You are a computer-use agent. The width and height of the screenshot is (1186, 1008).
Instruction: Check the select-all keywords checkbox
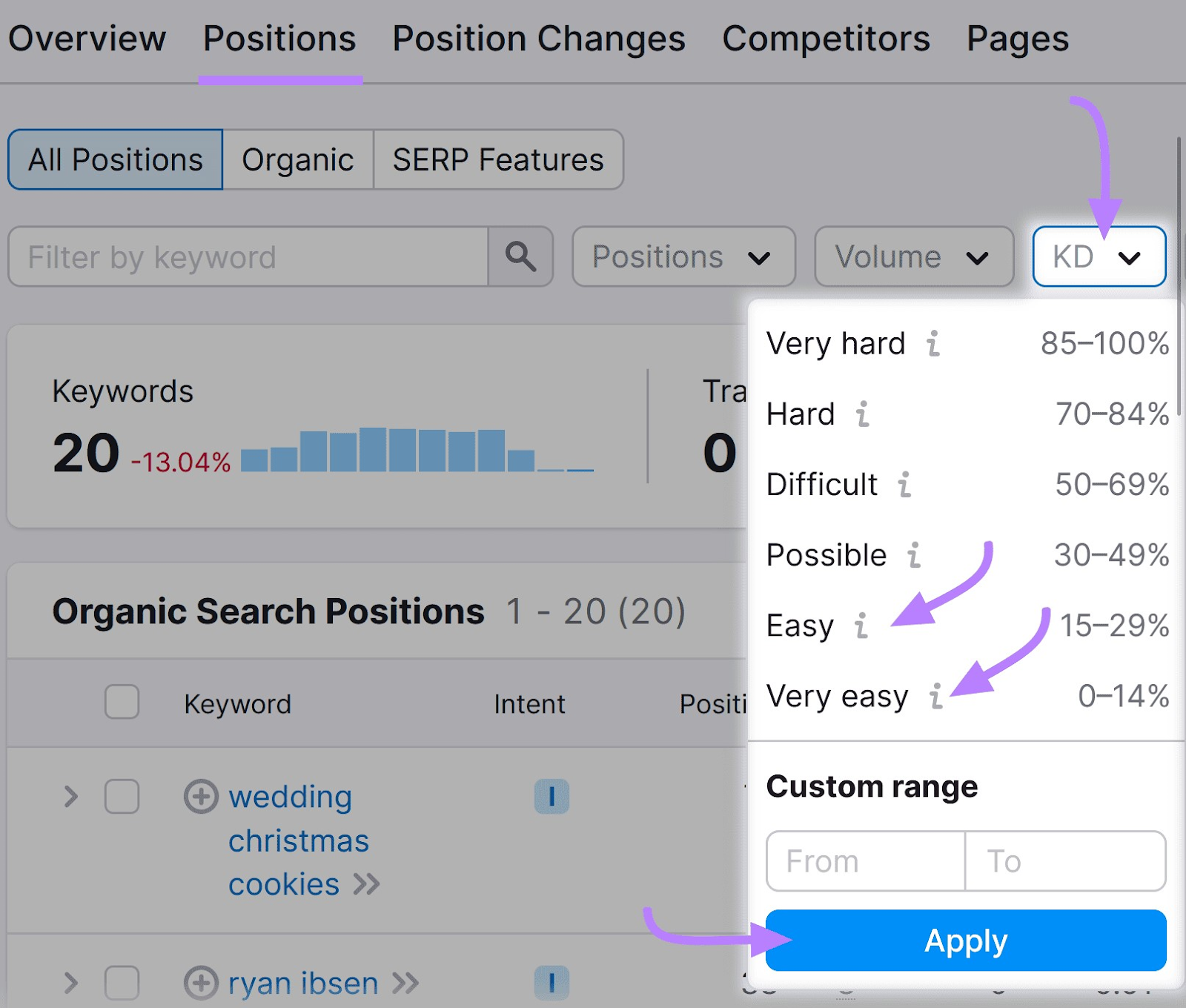122,703
